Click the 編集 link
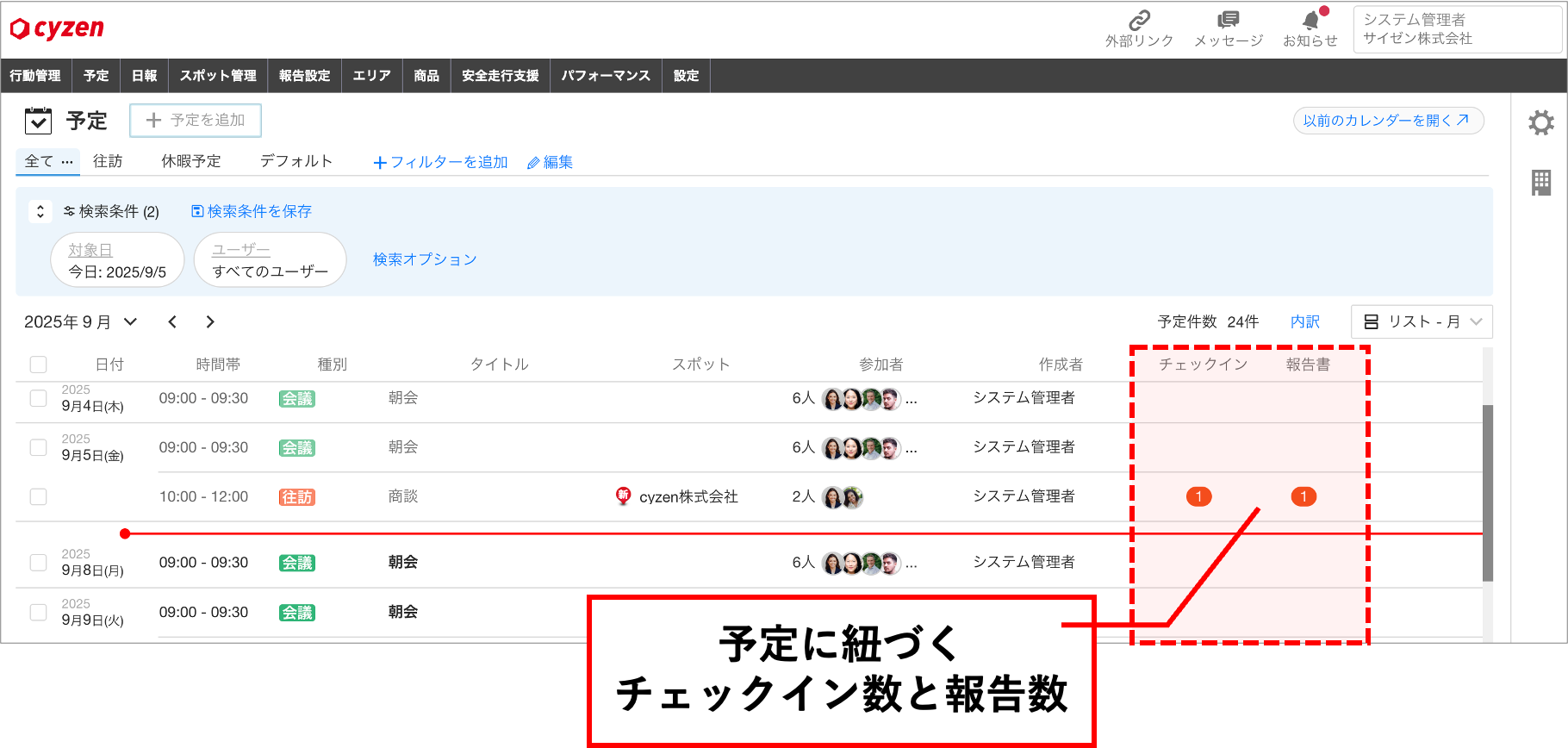Screen dimensions: 1568x748 click(x=550, y=162)
